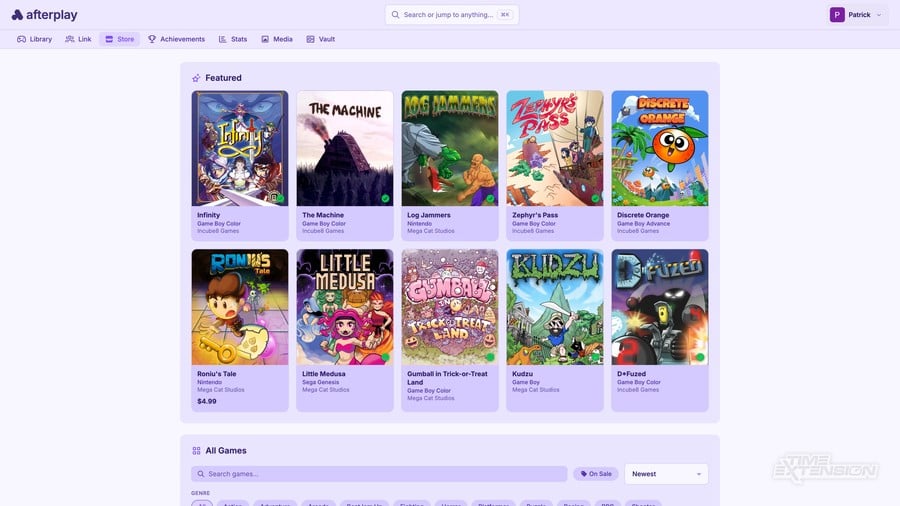Click the controller icon for Library
This screenshot has width=900, height=506.
(x=21, y=39)
